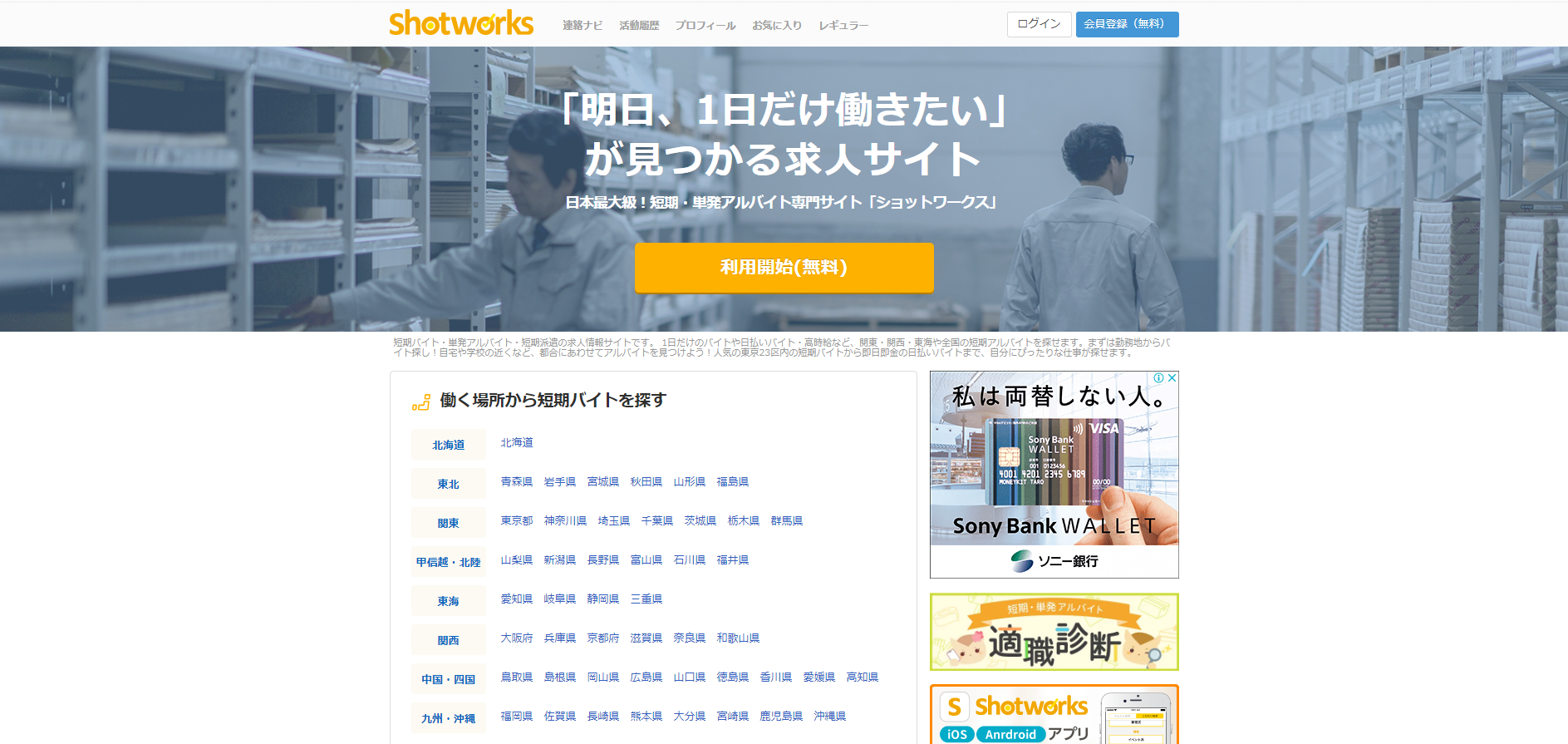Open the 東京都 link
The image size is (1568, 744).
[x=517, y=520]
